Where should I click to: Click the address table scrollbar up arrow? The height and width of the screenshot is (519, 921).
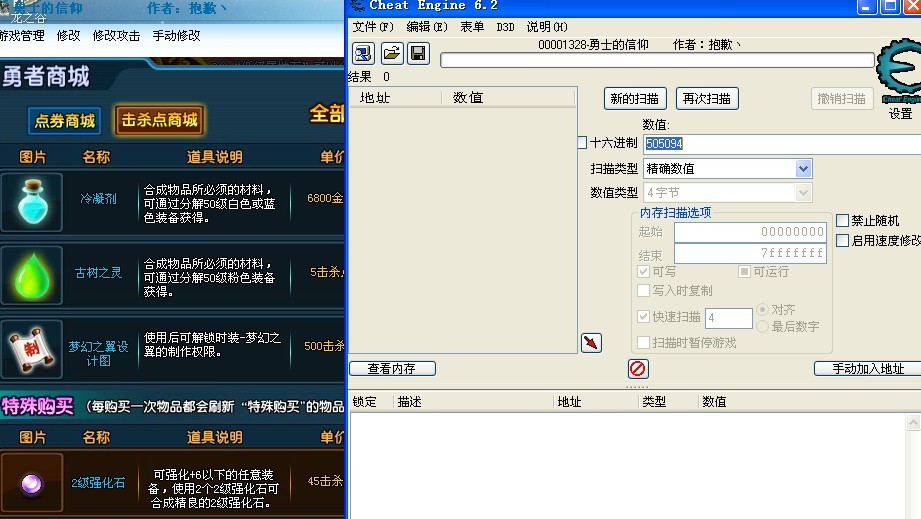point(913,422)
